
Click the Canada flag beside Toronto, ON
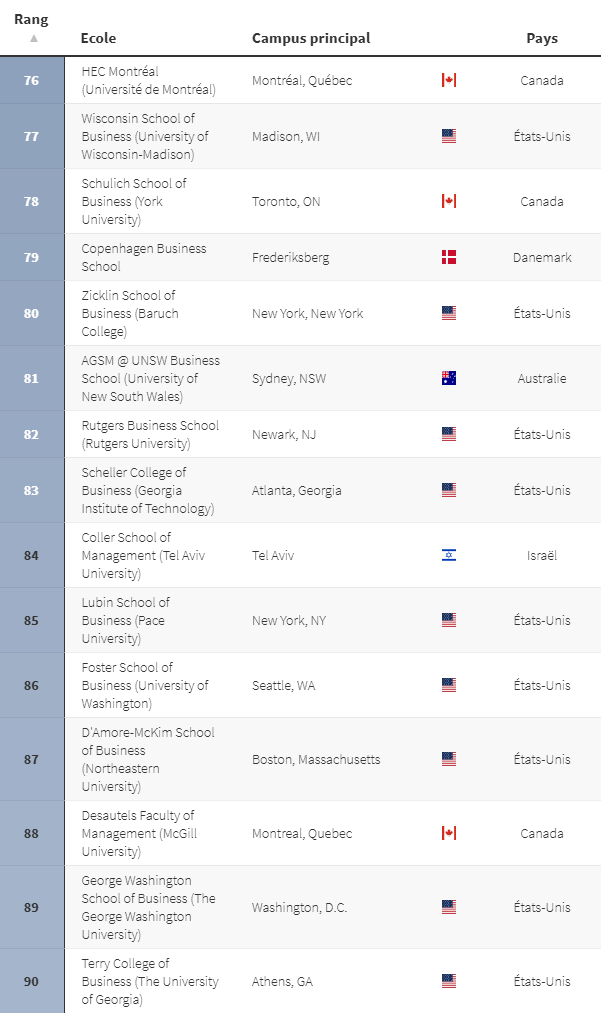(x=448, y=201)
